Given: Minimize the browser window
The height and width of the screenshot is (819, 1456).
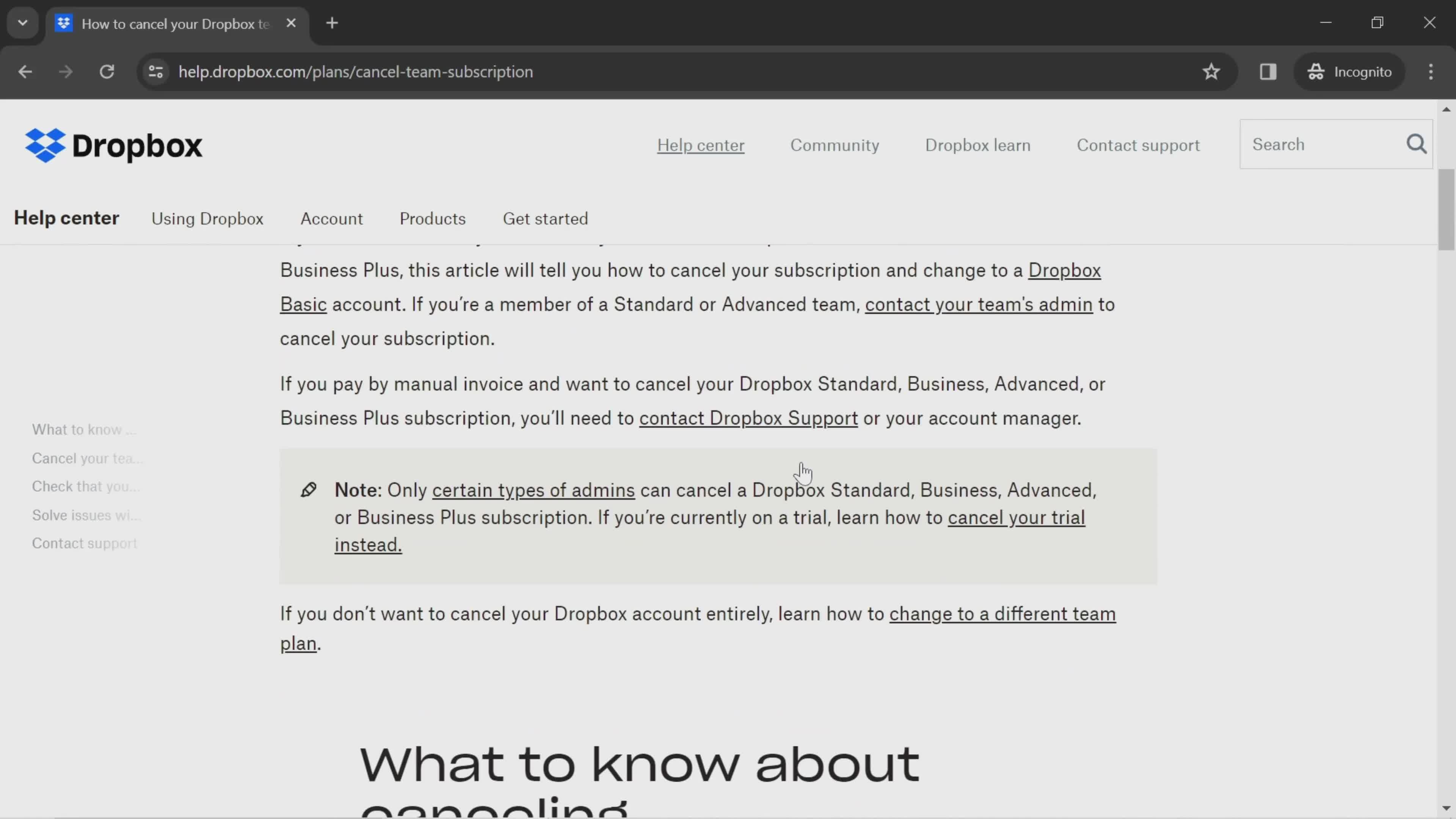Looking at the screenshot, I should (1326, 23).
